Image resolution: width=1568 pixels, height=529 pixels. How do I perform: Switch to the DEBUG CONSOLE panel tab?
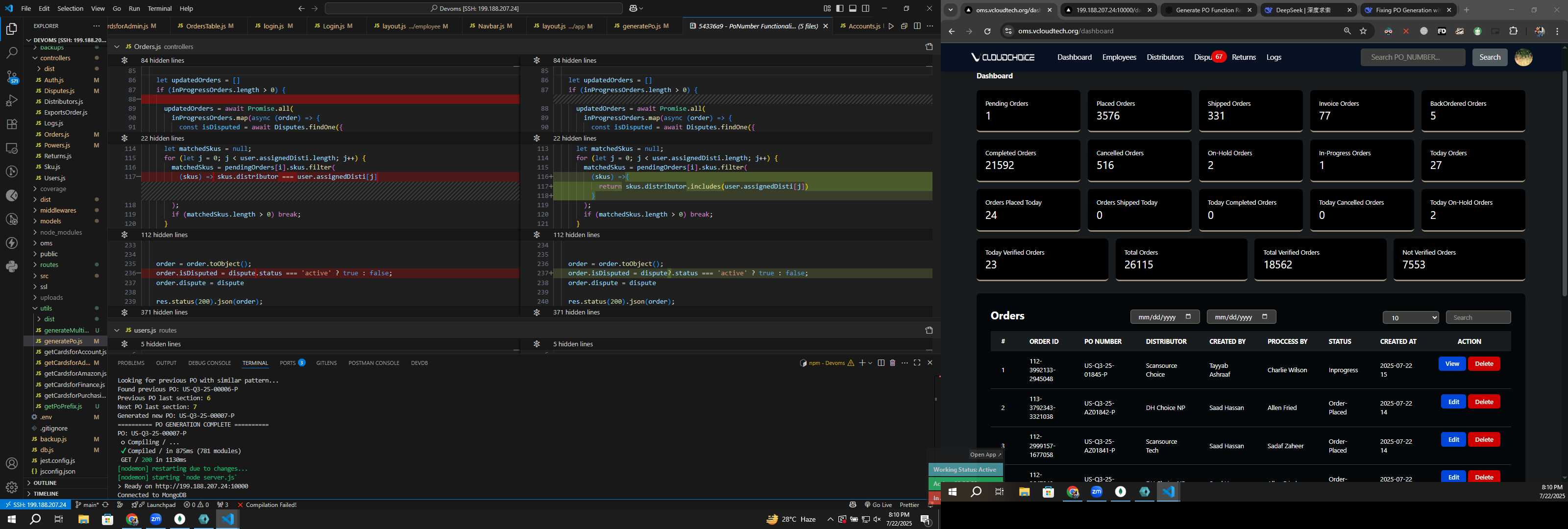(x=209, y=363)
